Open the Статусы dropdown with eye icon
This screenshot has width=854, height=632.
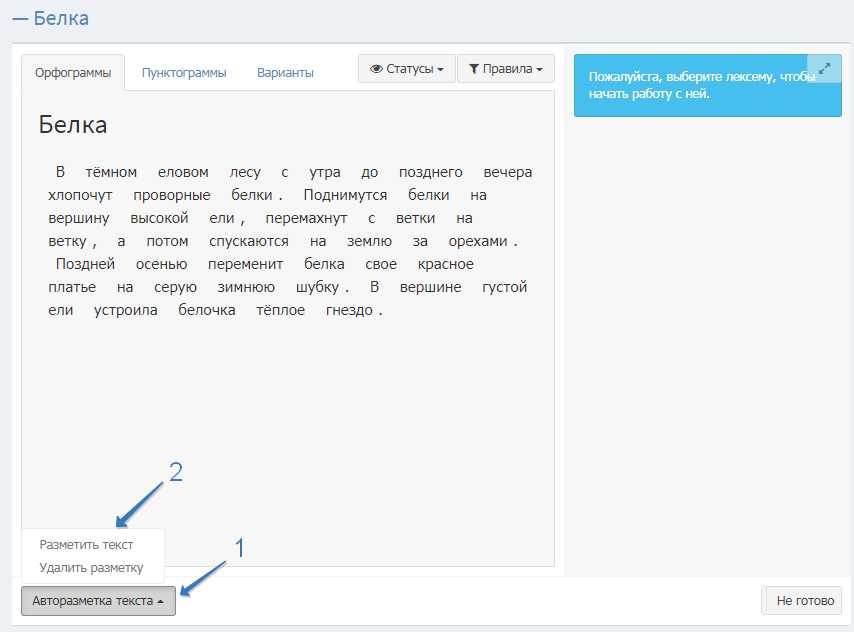tap(406, 69)
